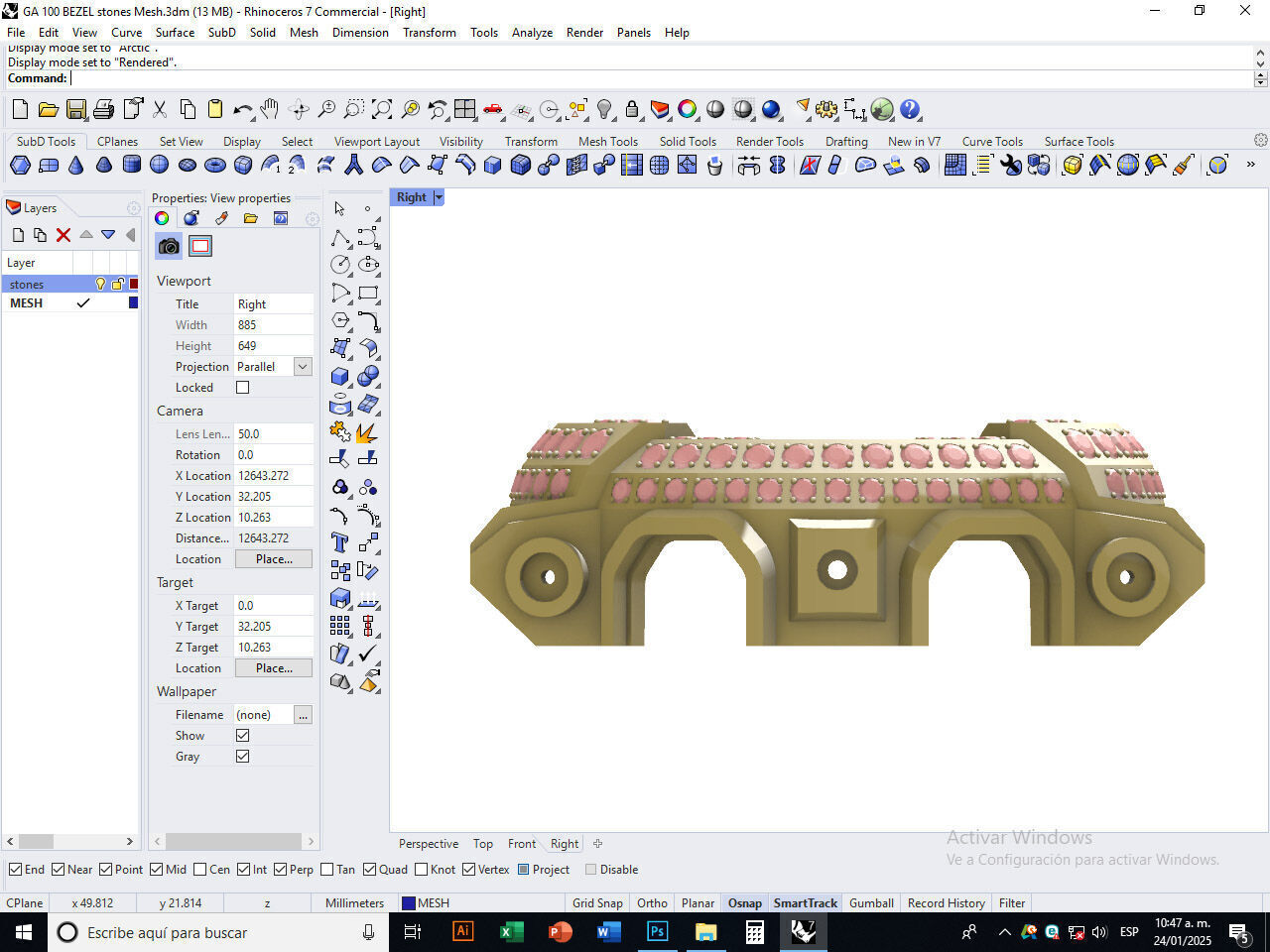This screenshot has height=952, width=1270.
Task: Click the Undo arrow icon
Action: 243,110
